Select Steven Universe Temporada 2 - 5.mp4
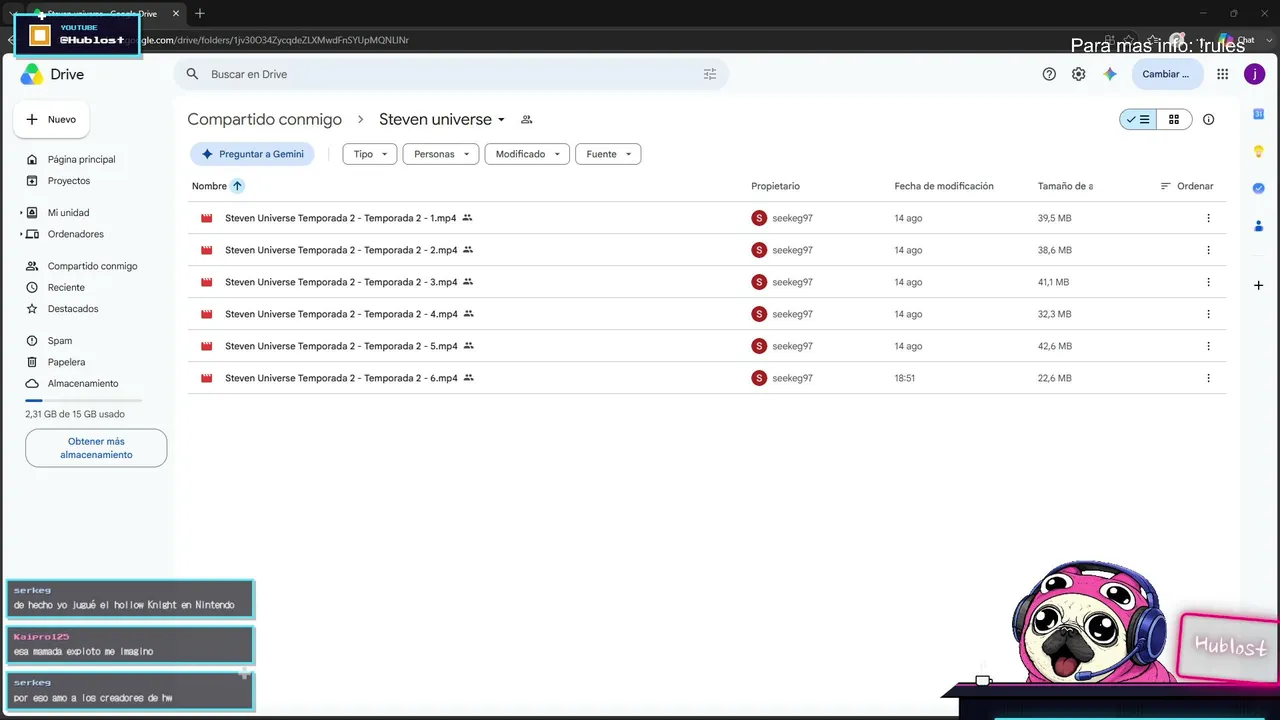1280x720 pixels. 706,346
